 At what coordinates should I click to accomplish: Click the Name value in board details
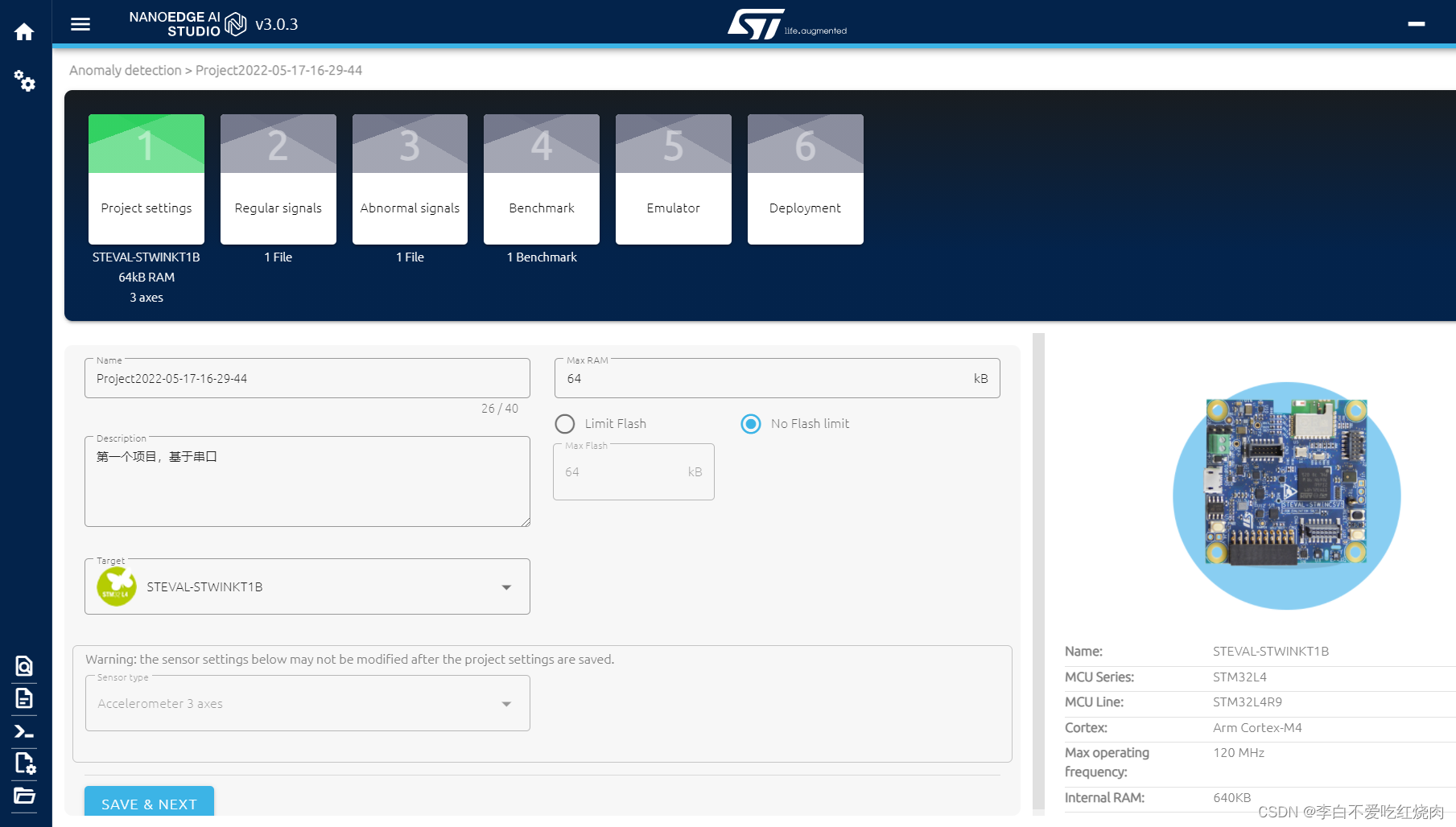[1271, 651]
